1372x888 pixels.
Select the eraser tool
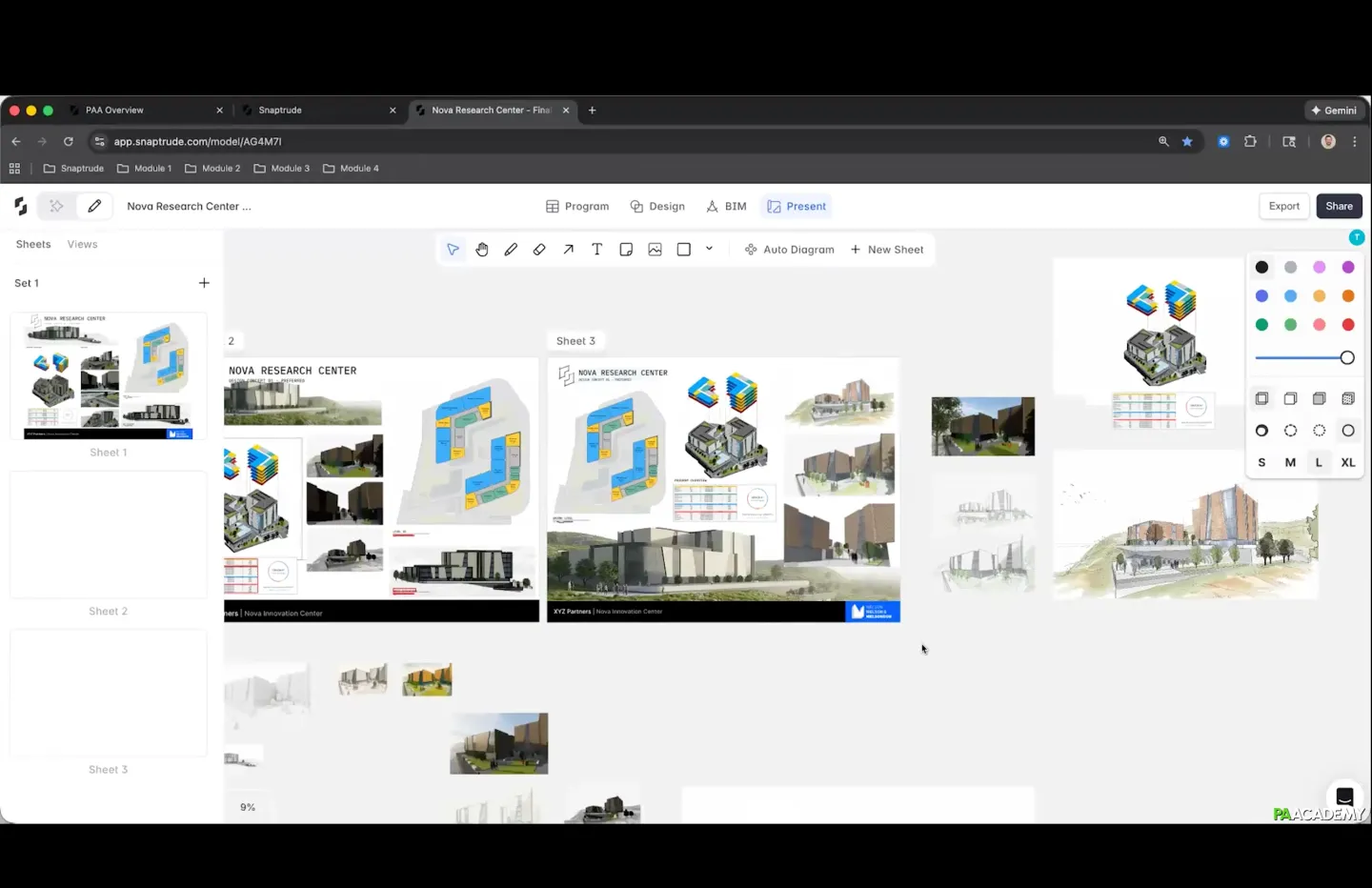point(539,250)
